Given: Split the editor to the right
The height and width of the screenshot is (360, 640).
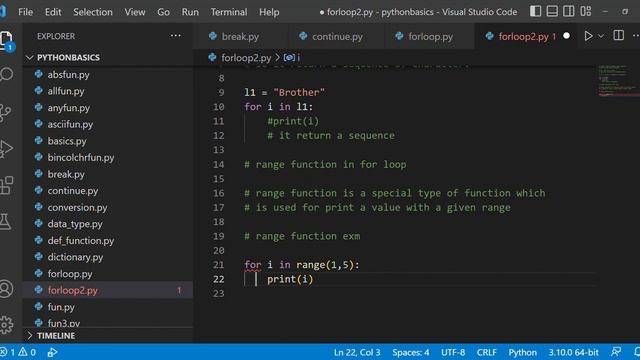Looking at the screenshot, I should pos(618,36).
